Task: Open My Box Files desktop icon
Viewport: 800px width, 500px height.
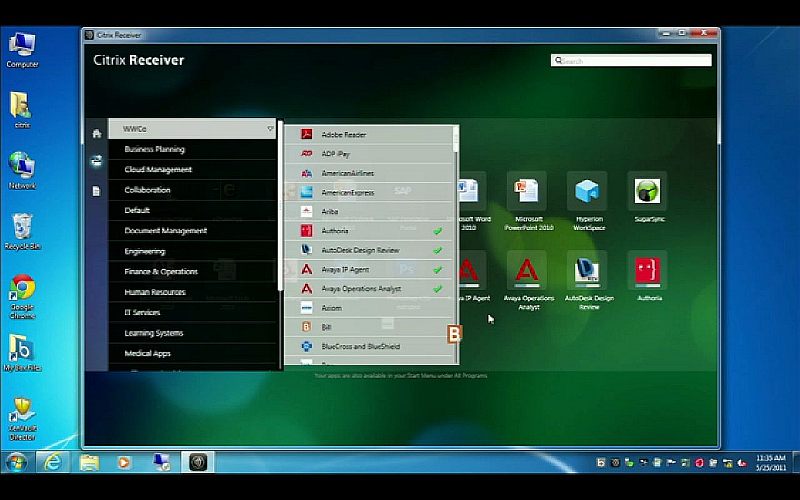Action: click(x=22, y=353)
